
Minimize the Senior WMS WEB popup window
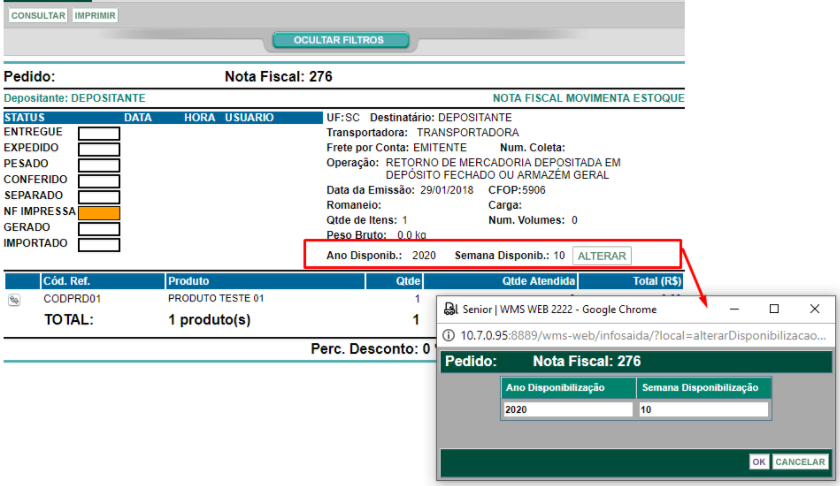[x=734, y=309]
